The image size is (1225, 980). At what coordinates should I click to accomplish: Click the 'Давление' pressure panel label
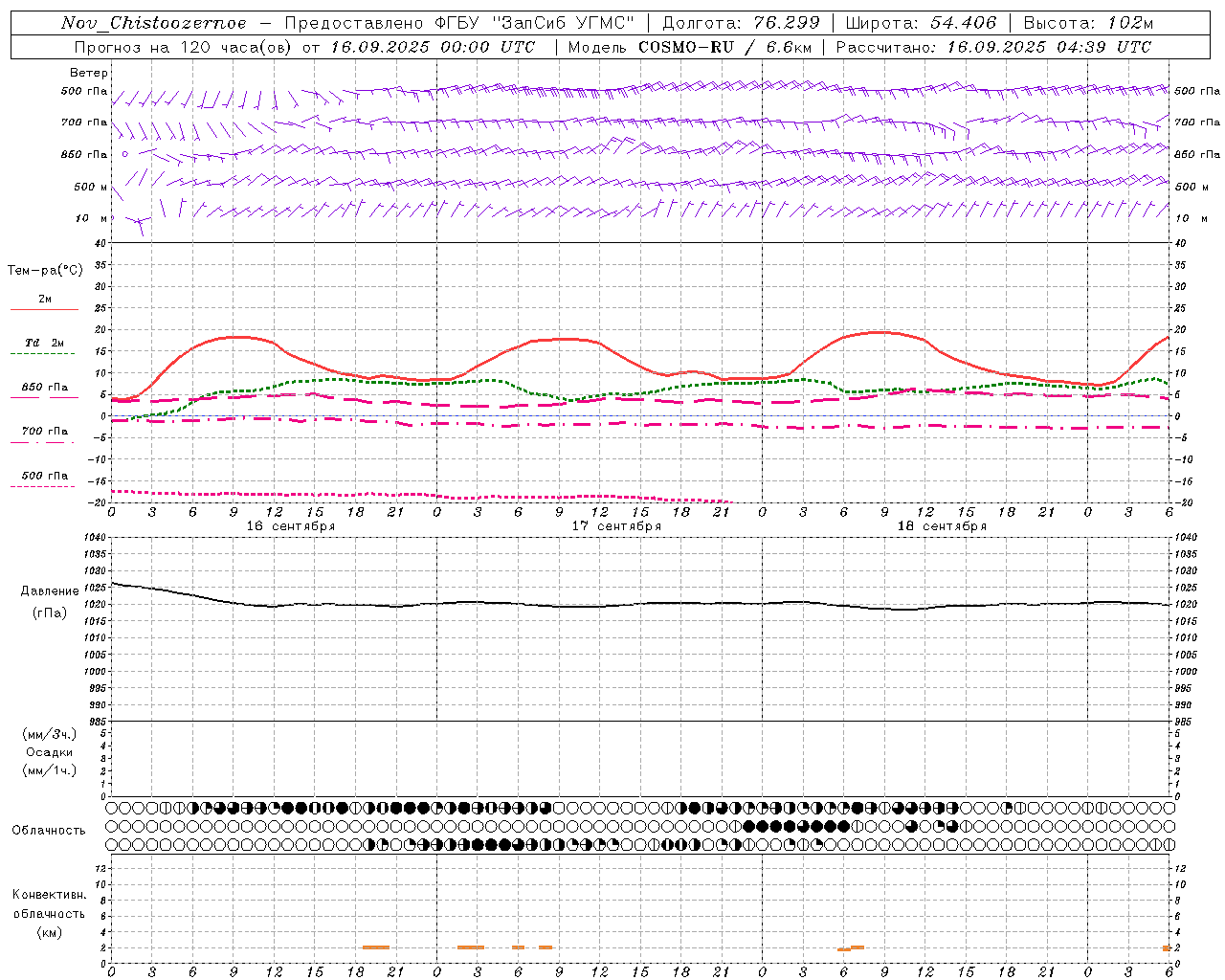(49, 591)
